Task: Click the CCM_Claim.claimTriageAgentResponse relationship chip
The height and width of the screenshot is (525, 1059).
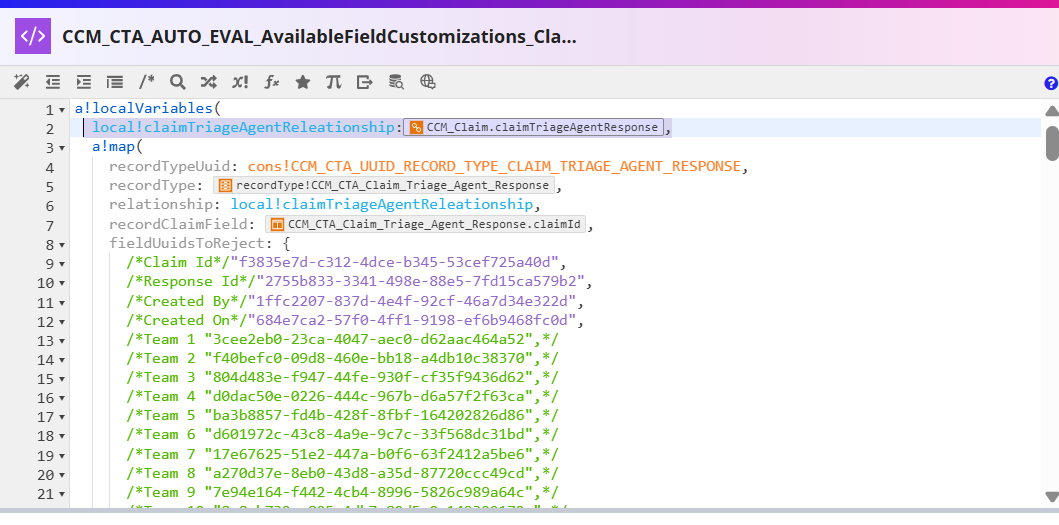Action: (534, 127)
